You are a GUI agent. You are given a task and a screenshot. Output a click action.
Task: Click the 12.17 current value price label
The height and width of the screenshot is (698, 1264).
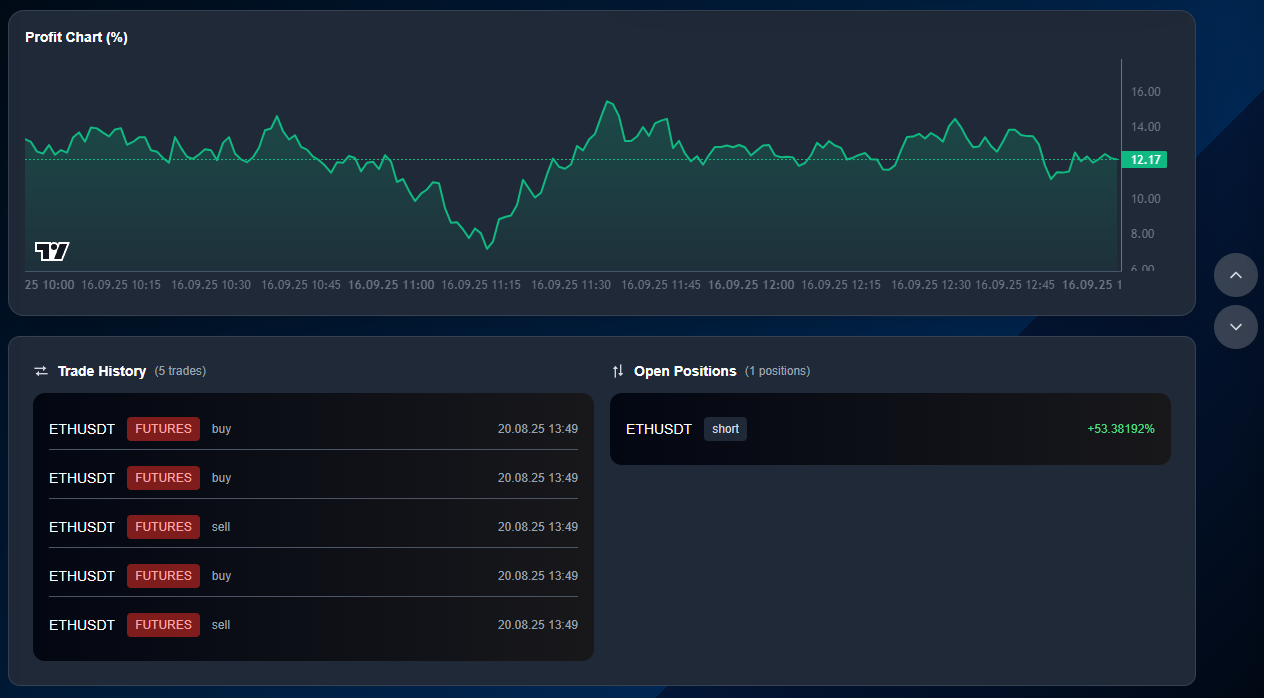tap(1145, 160)
